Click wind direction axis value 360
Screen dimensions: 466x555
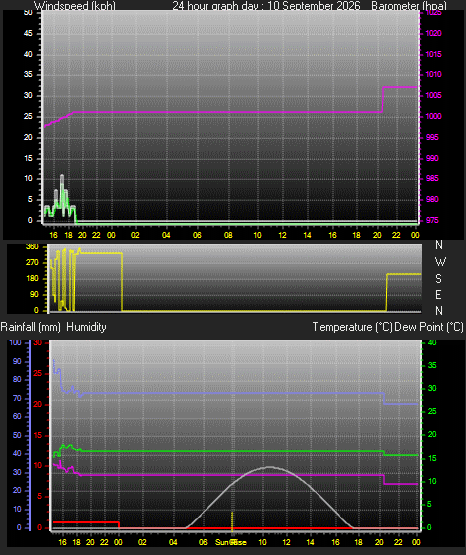point(32,247)
